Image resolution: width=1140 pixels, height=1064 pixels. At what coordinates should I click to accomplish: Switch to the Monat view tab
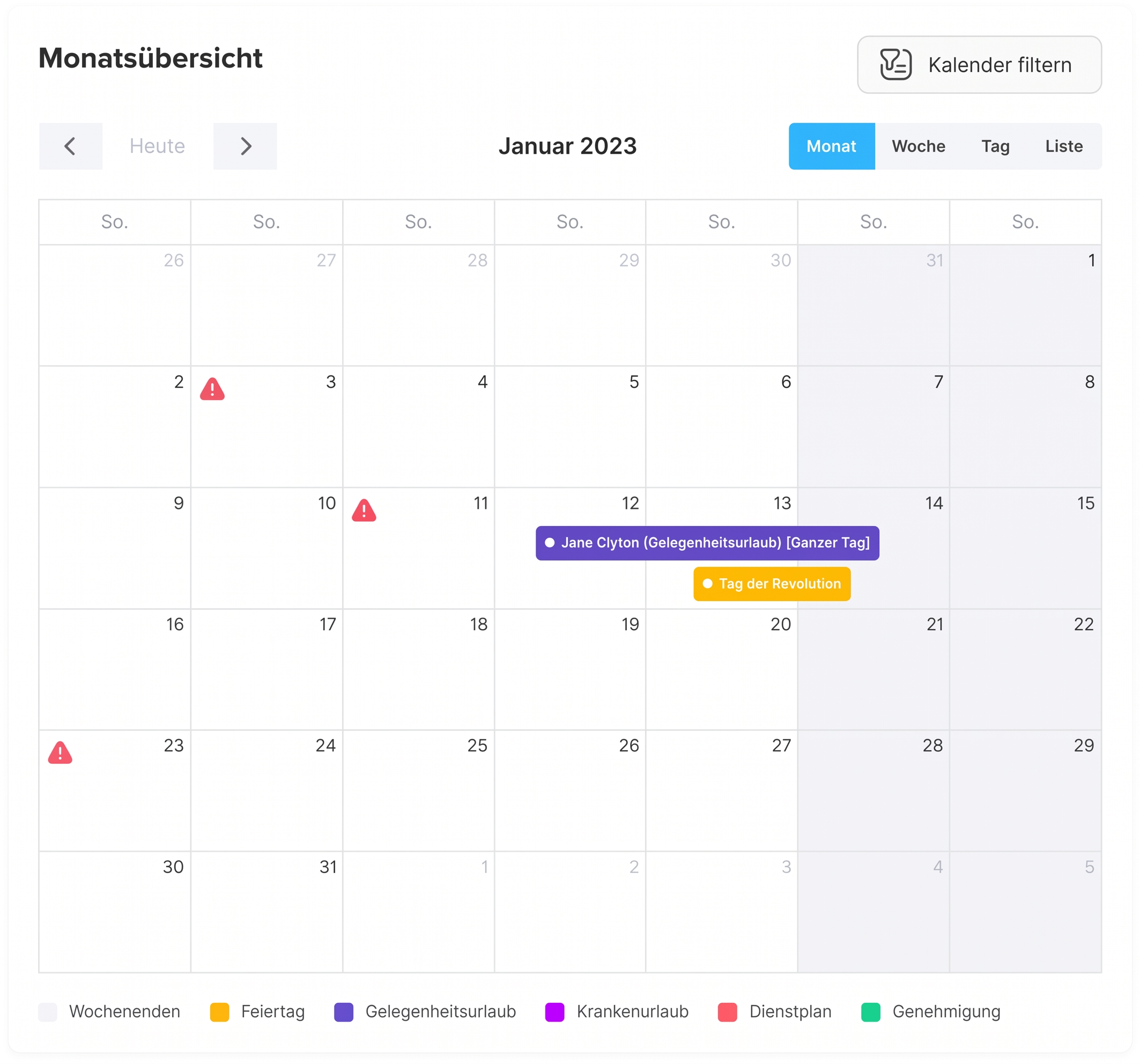click(831, 146)
